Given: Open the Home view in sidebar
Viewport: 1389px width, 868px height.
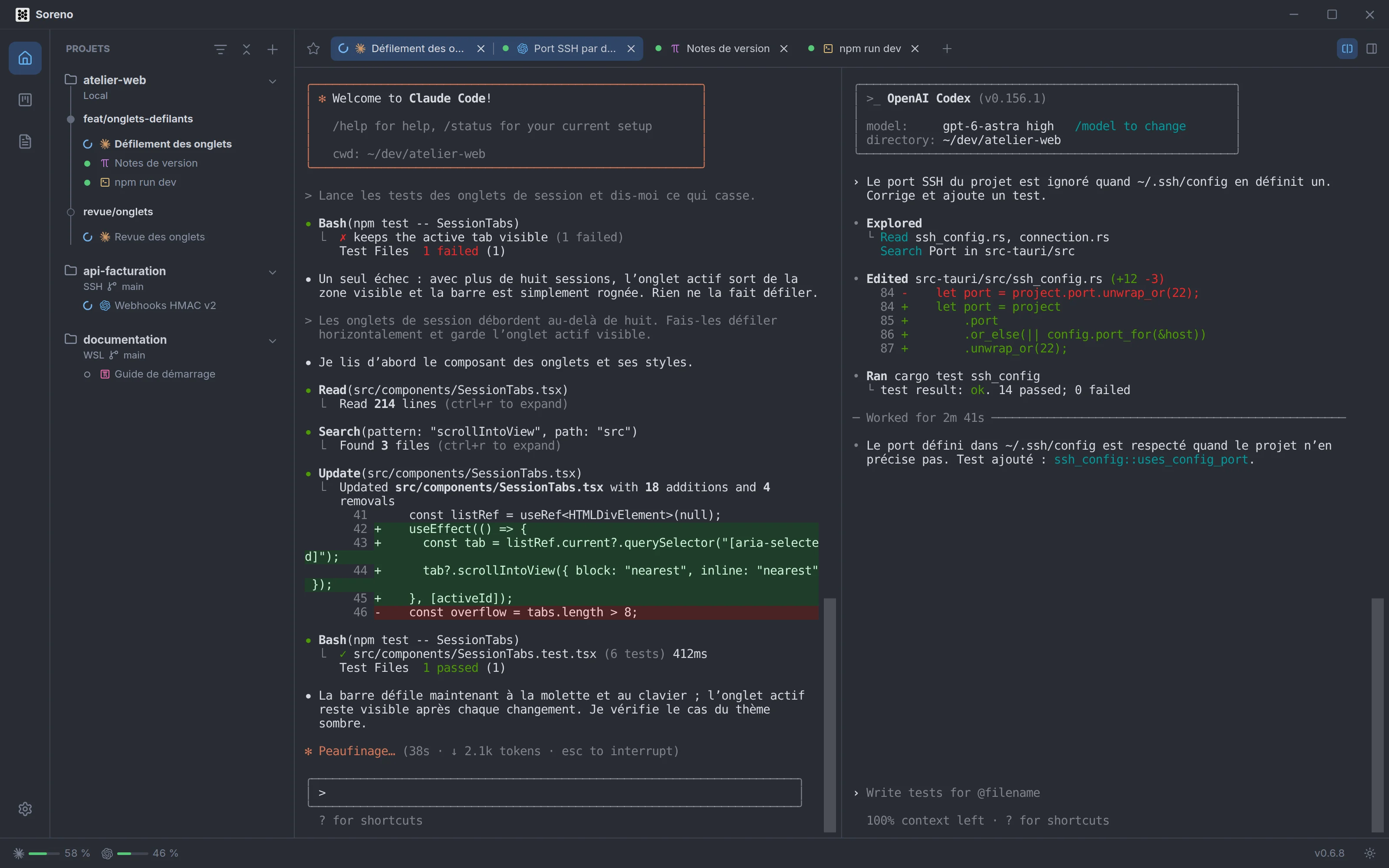Looking at the screenshot, I should click(x=25, y=58).
